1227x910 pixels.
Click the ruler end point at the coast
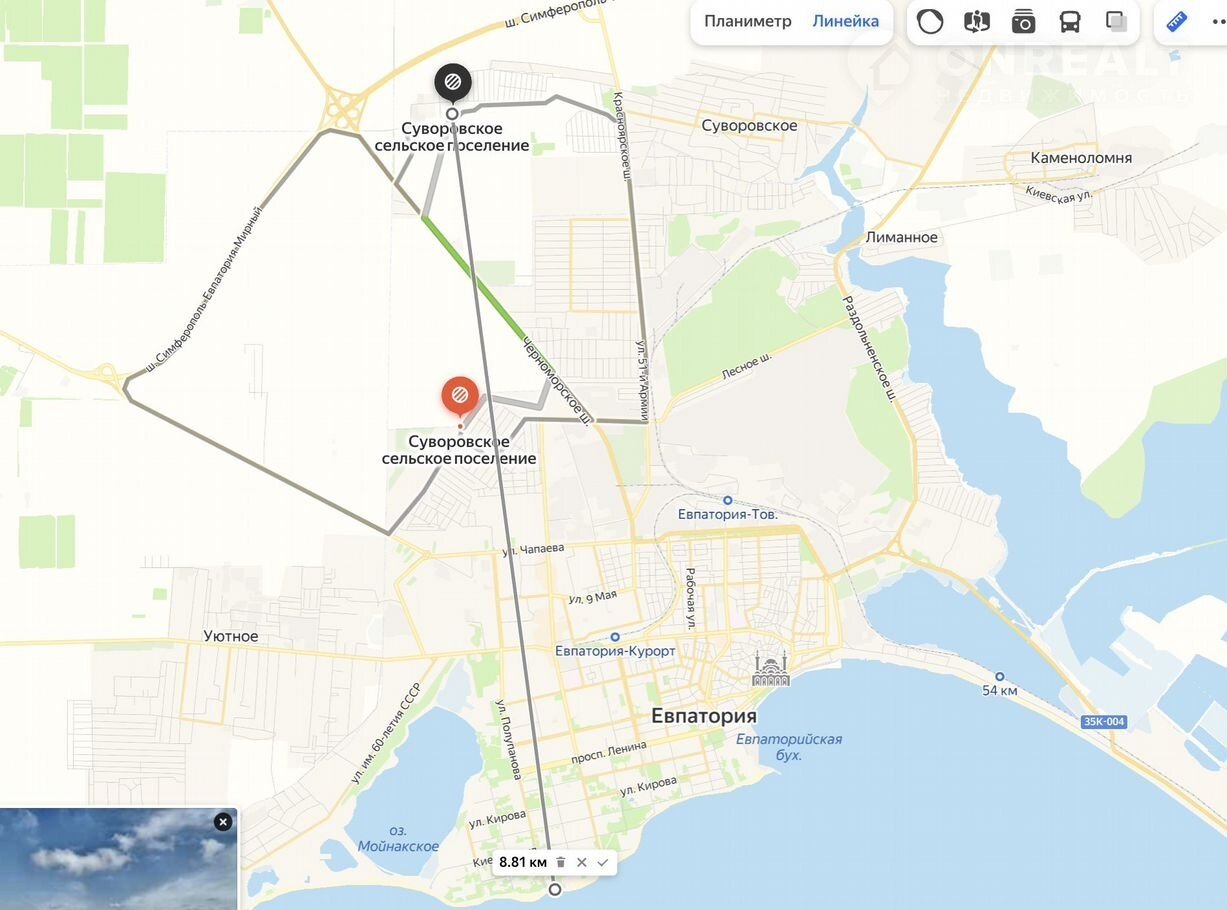555,889
